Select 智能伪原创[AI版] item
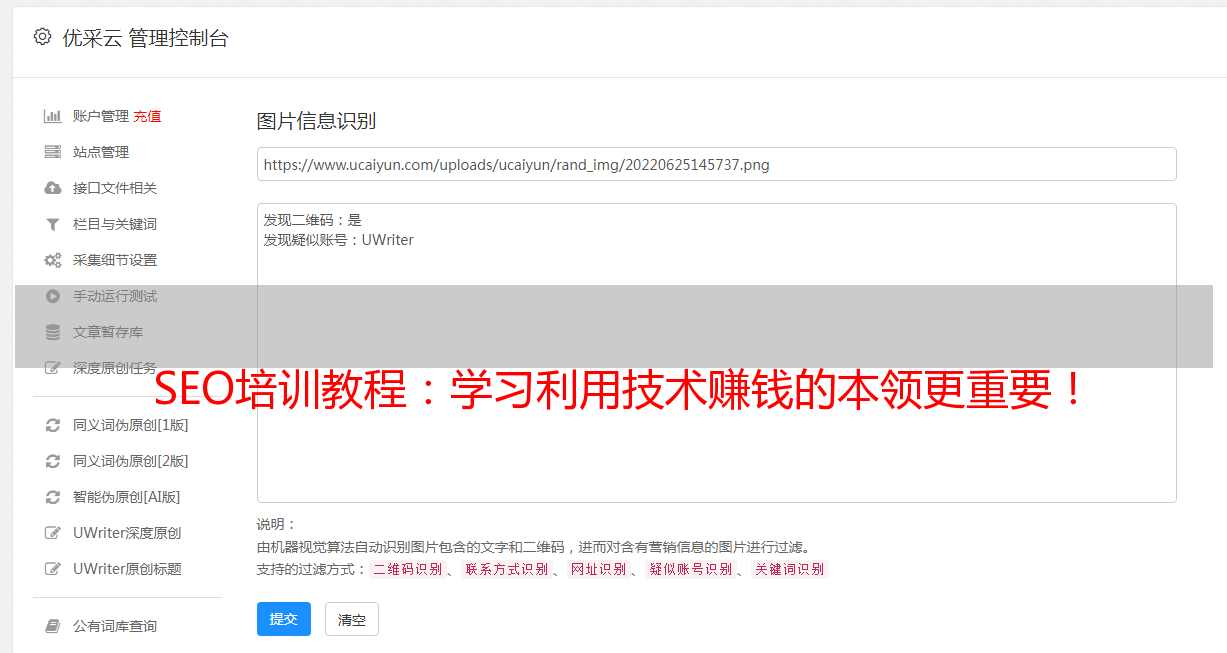Image resolution: width=1227 pixels, height=653 pixels. [x=127, y=497]
